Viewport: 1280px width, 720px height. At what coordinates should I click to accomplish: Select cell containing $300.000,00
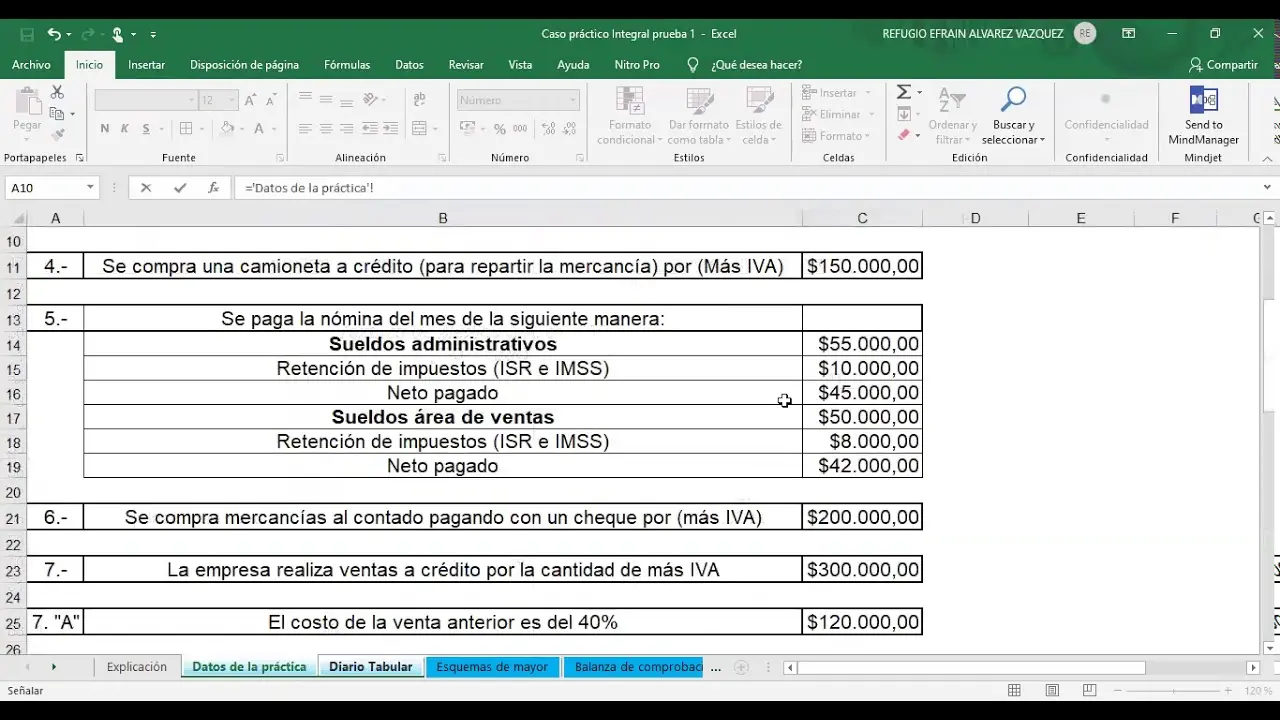[862, 570]
